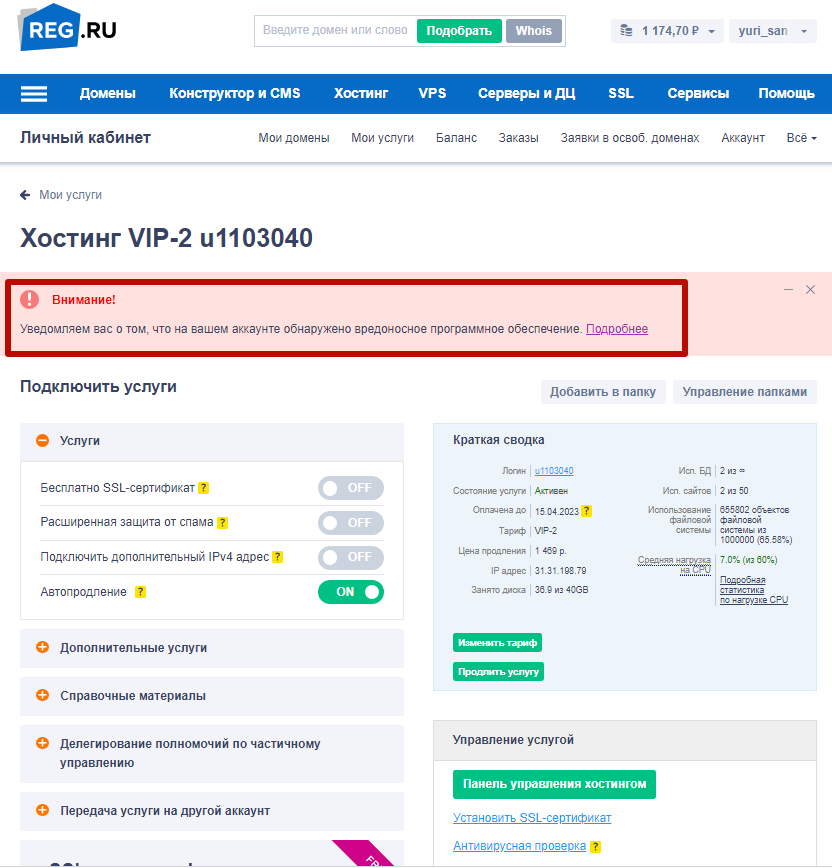Go to Заказы page
This screenshot has width=832, height=868.
coord(518,138)
